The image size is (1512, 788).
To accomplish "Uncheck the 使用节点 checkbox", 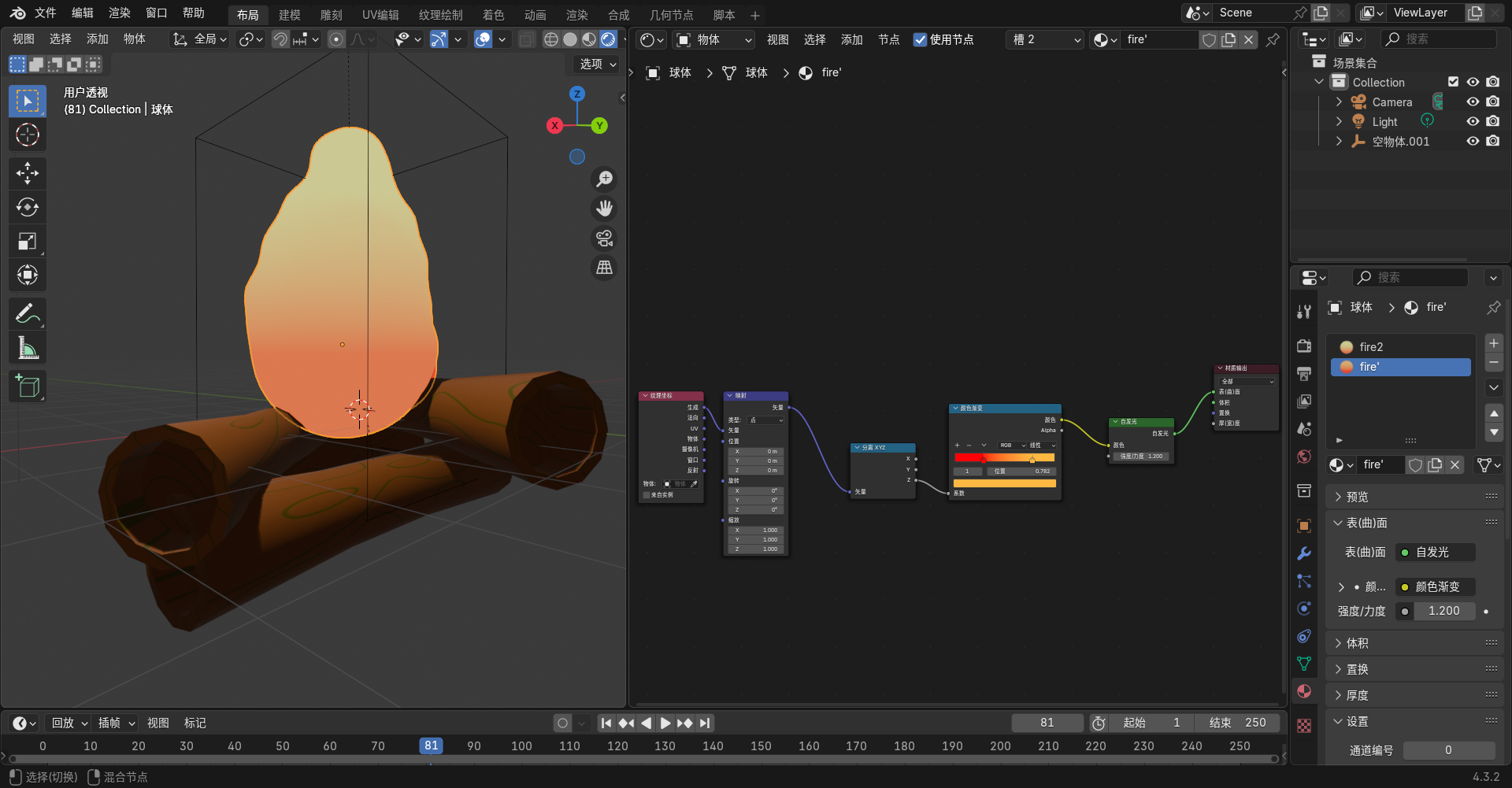I will [x=920, y=39].
